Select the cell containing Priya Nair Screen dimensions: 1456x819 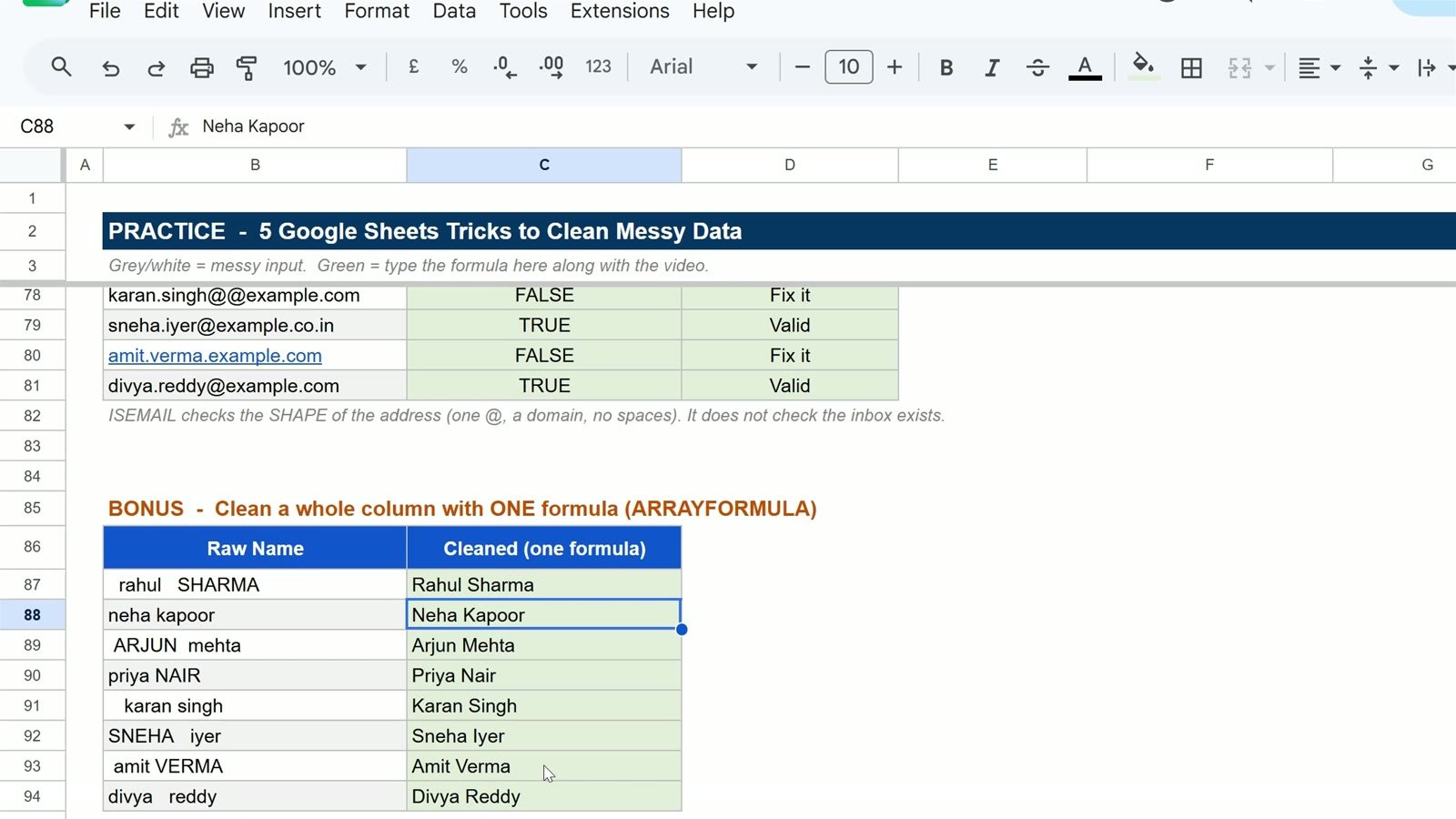pyautogui.click(x=544, y=675)
